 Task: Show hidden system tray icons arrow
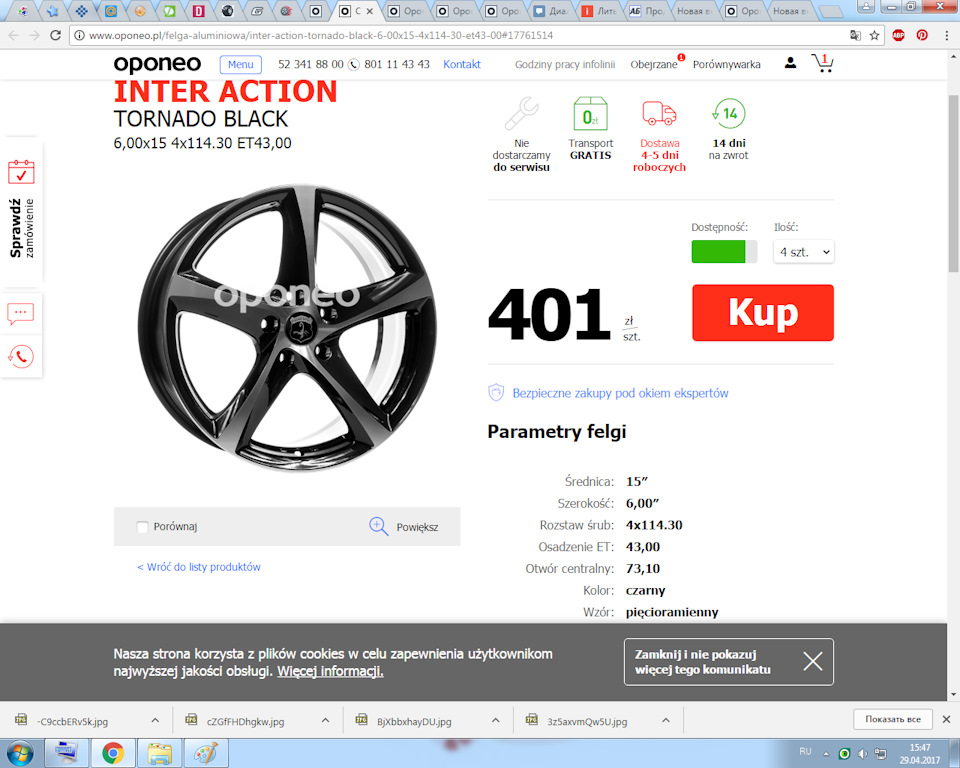(x=826, y=754)
